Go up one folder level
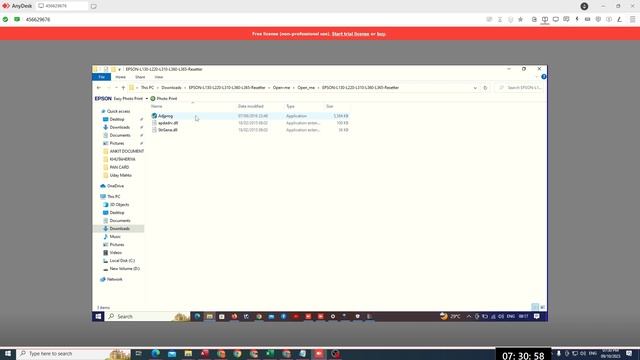 coord(123,88)
